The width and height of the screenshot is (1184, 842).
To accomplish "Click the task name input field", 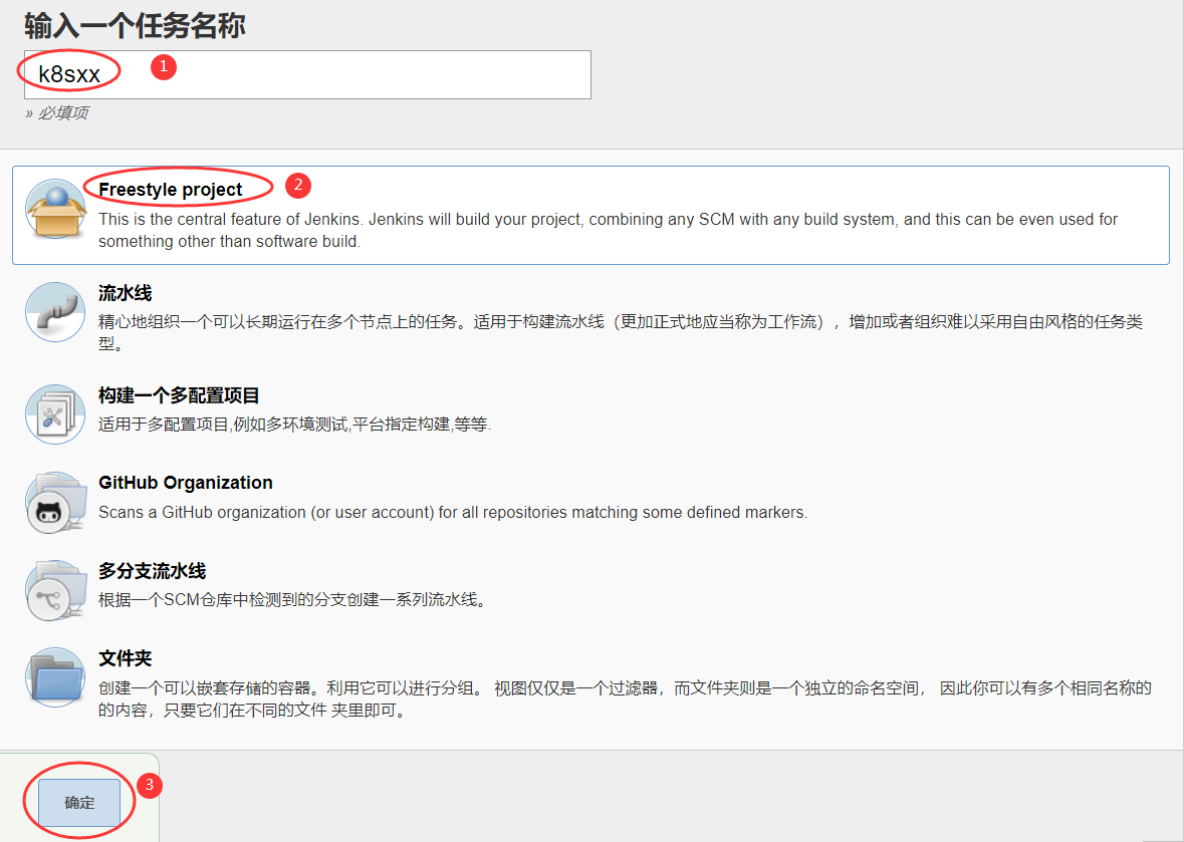I will (307, 74).
